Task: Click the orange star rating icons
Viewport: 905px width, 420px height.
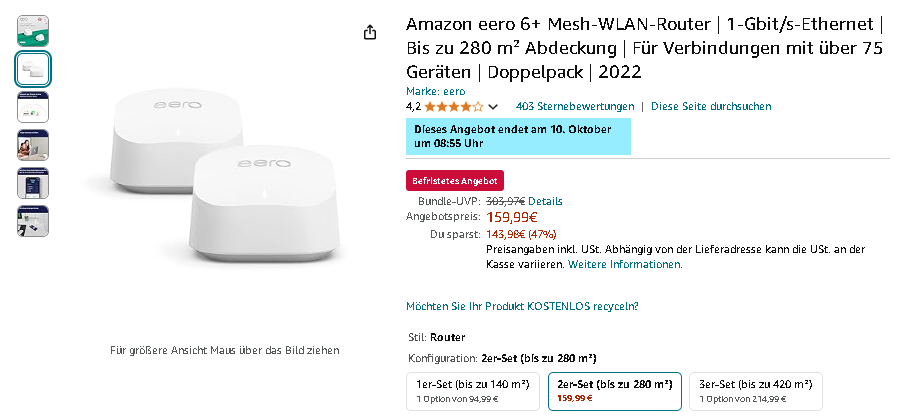Action: (x=454, y=107)
